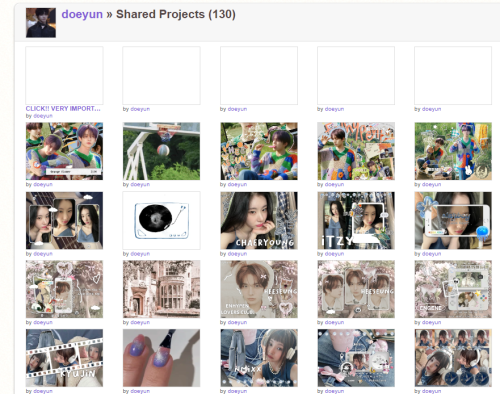Open the record player drawing thumbnail
The width and height of the screenshot is (500, 394).
pyautogui.click(x=161, y=220)
